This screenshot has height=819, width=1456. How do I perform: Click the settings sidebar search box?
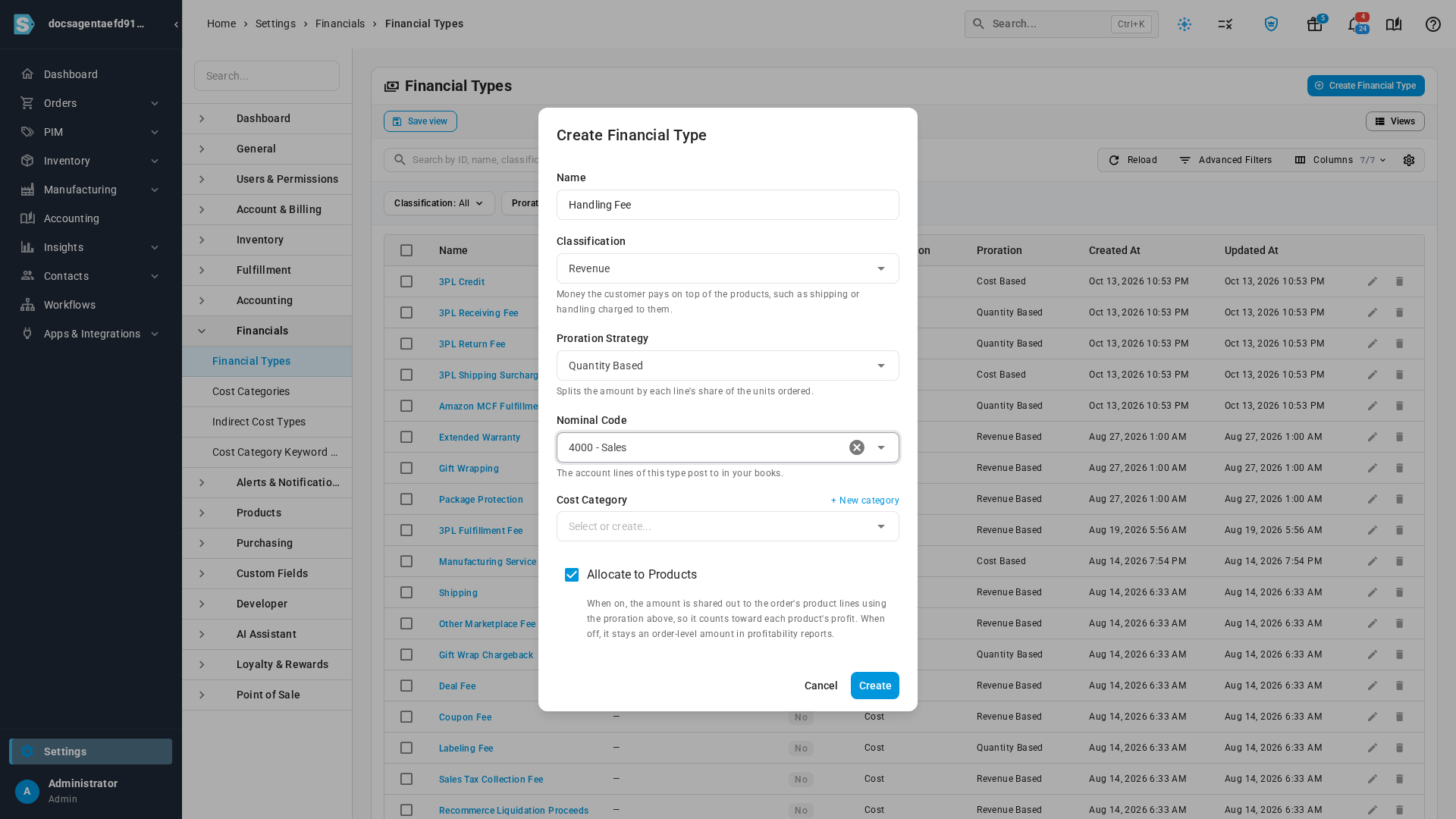(267, 76)
